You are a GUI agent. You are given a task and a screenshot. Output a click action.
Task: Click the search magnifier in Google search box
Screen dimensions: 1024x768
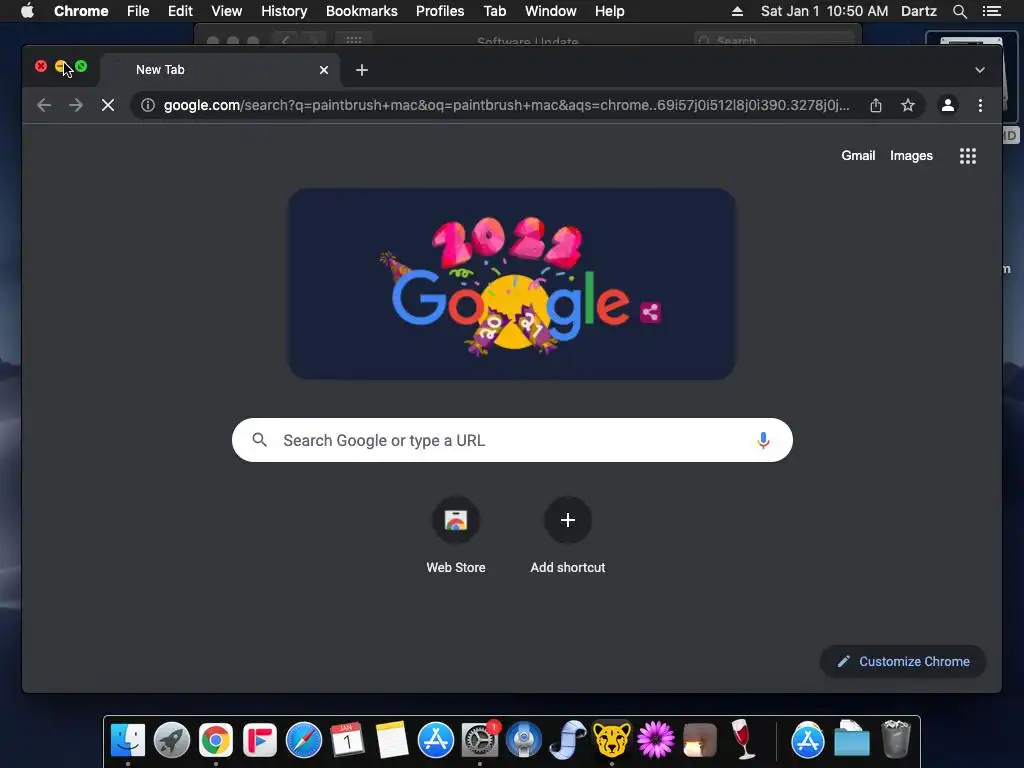pos(259,440)
